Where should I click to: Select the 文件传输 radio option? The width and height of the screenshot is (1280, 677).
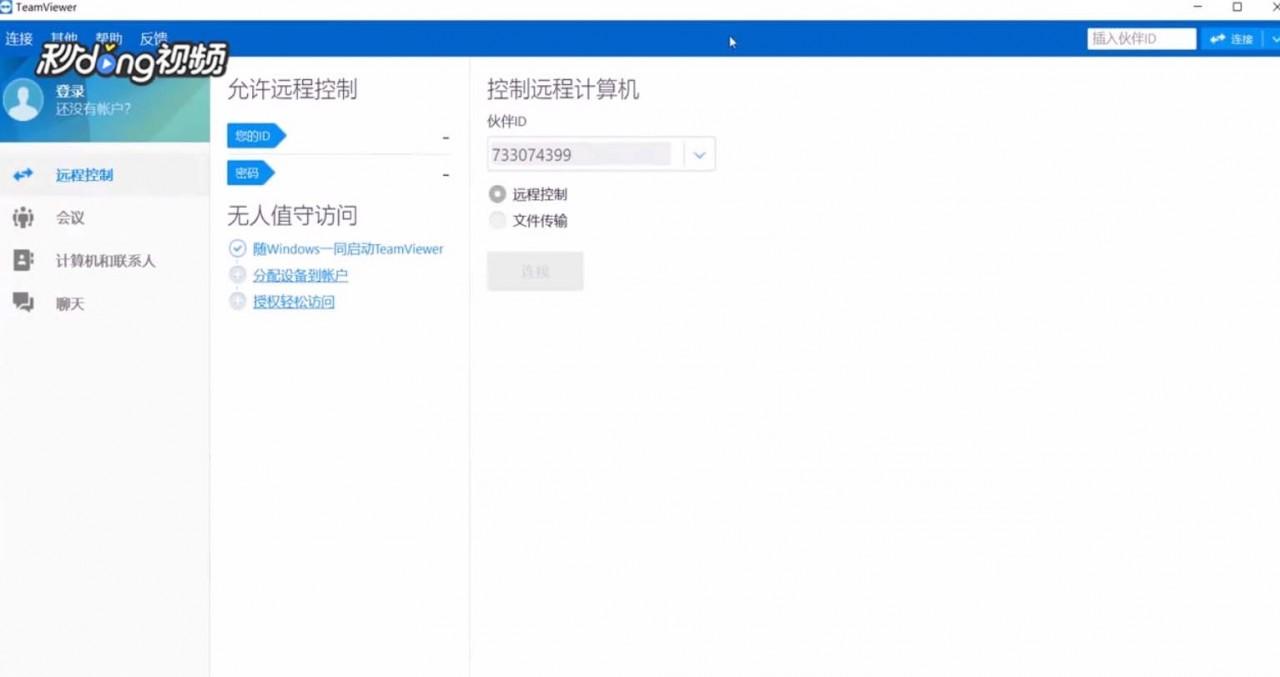coord(497,220)
